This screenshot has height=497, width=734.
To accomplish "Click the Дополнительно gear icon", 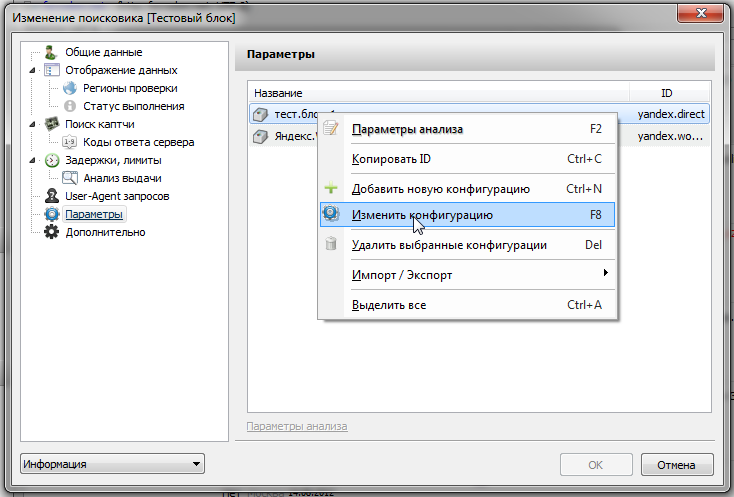I will pos(51,232).
